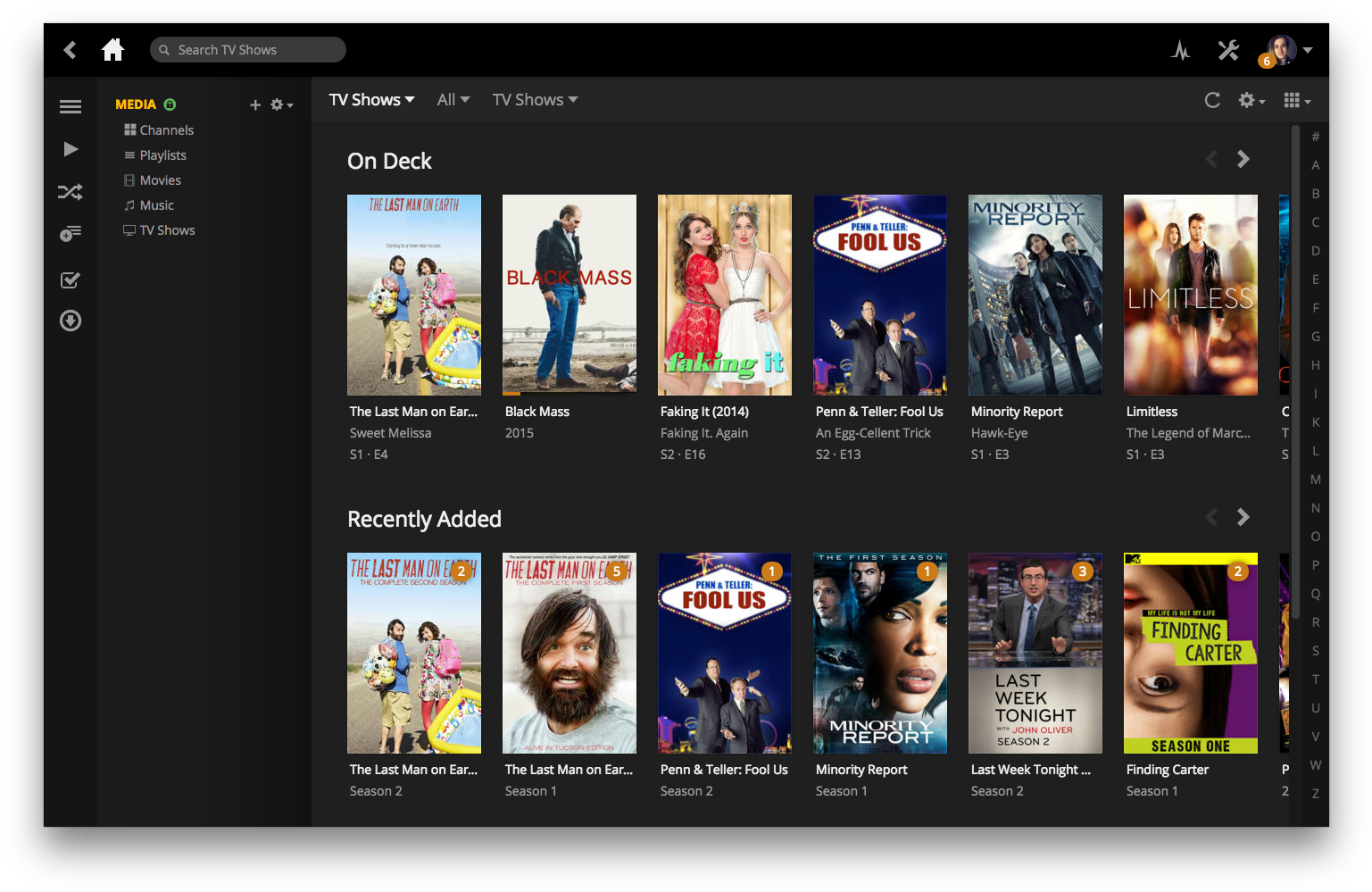
Task: Open the settings tools icon
Action: point(1229,50)
